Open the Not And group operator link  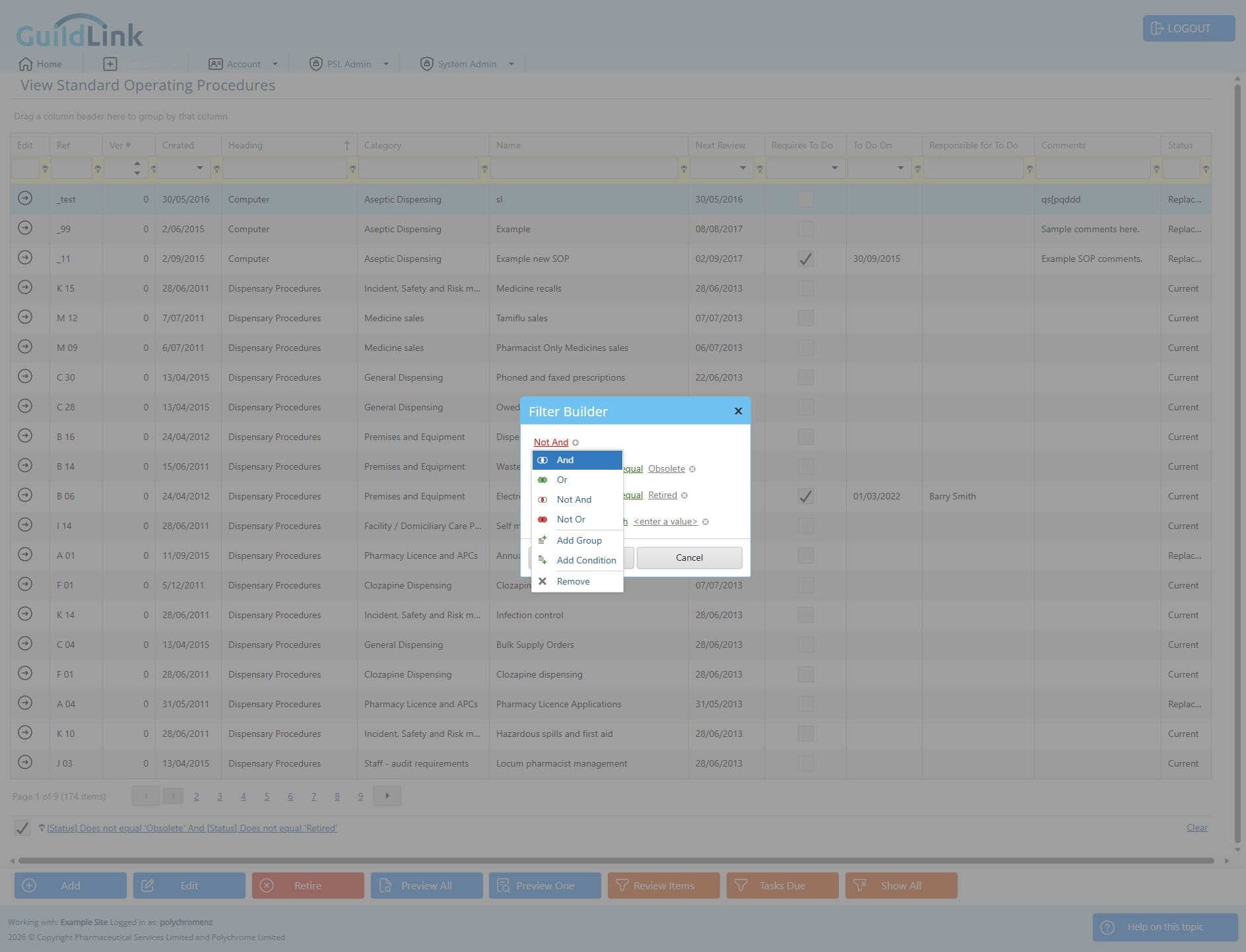click(551, 442)
